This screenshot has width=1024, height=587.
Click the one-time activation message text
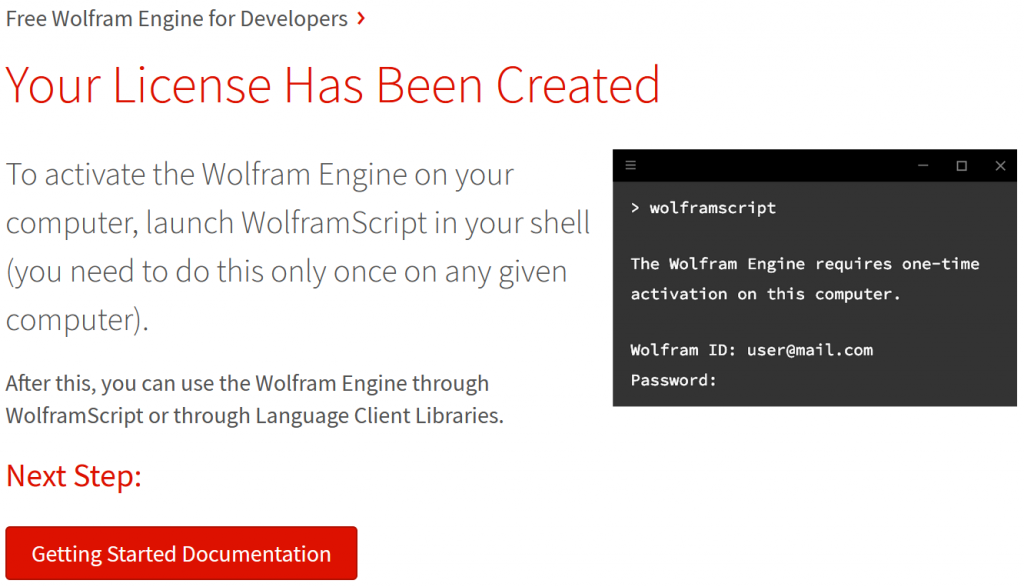790,278
